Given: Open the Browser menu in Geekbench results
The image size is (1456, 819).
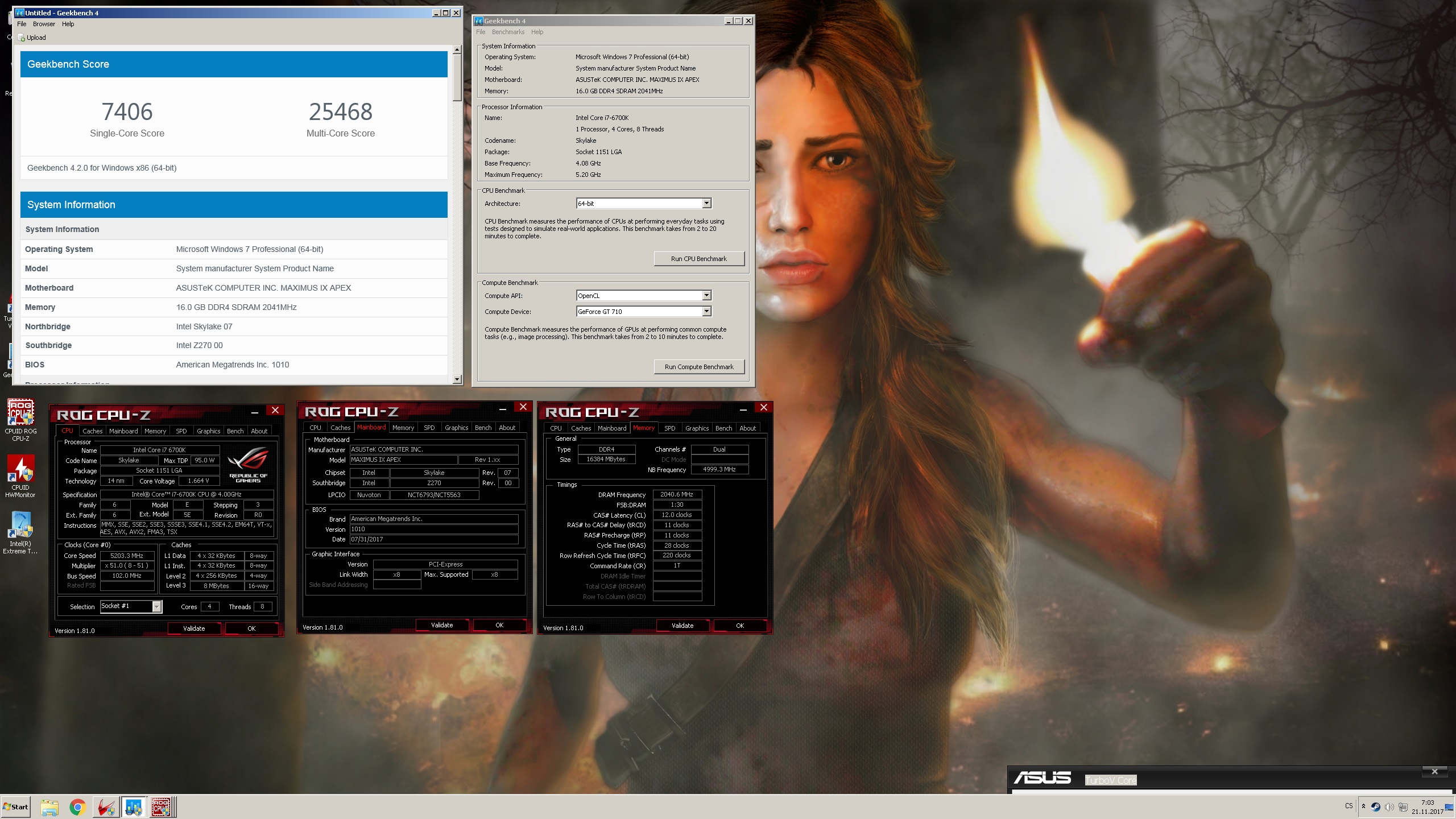Looking at the screenshot, I should (44, 24).
